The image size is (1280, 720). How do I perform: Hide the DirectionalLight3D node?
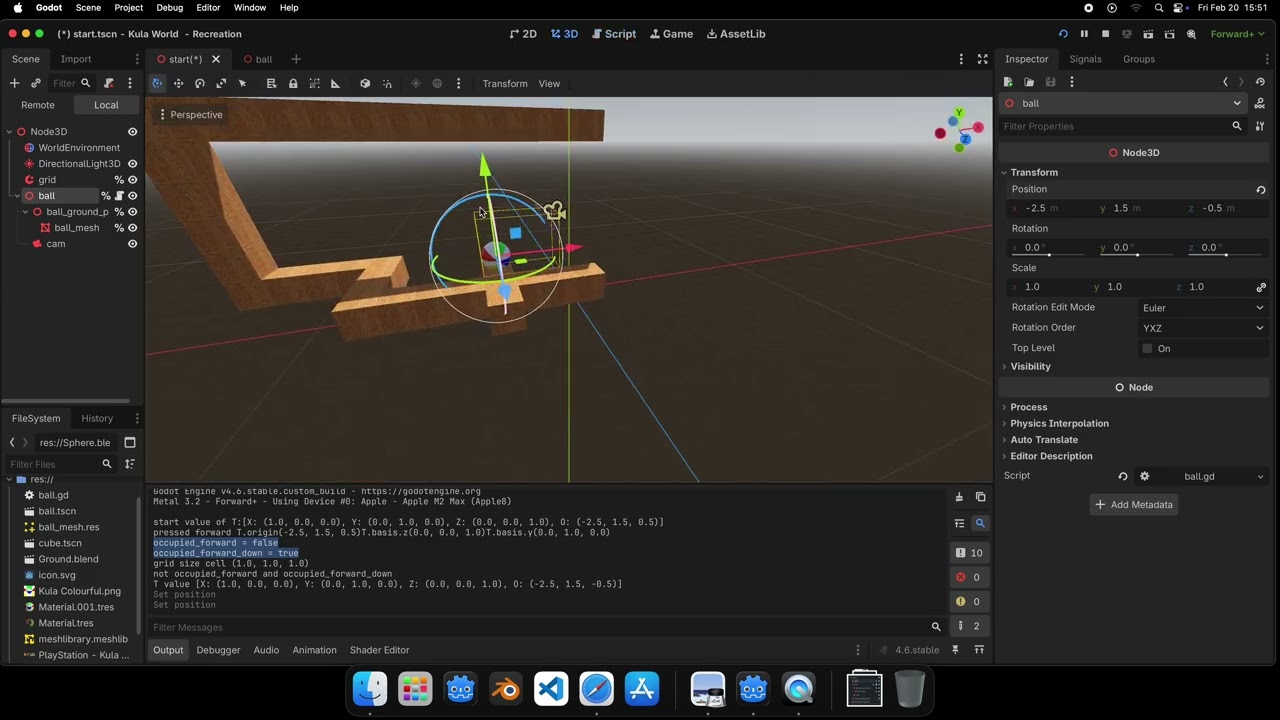(132, 164)
